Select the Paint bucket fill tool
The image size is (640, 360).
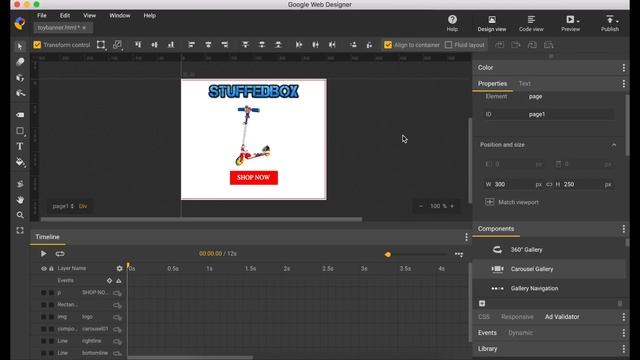coord(20,162)
